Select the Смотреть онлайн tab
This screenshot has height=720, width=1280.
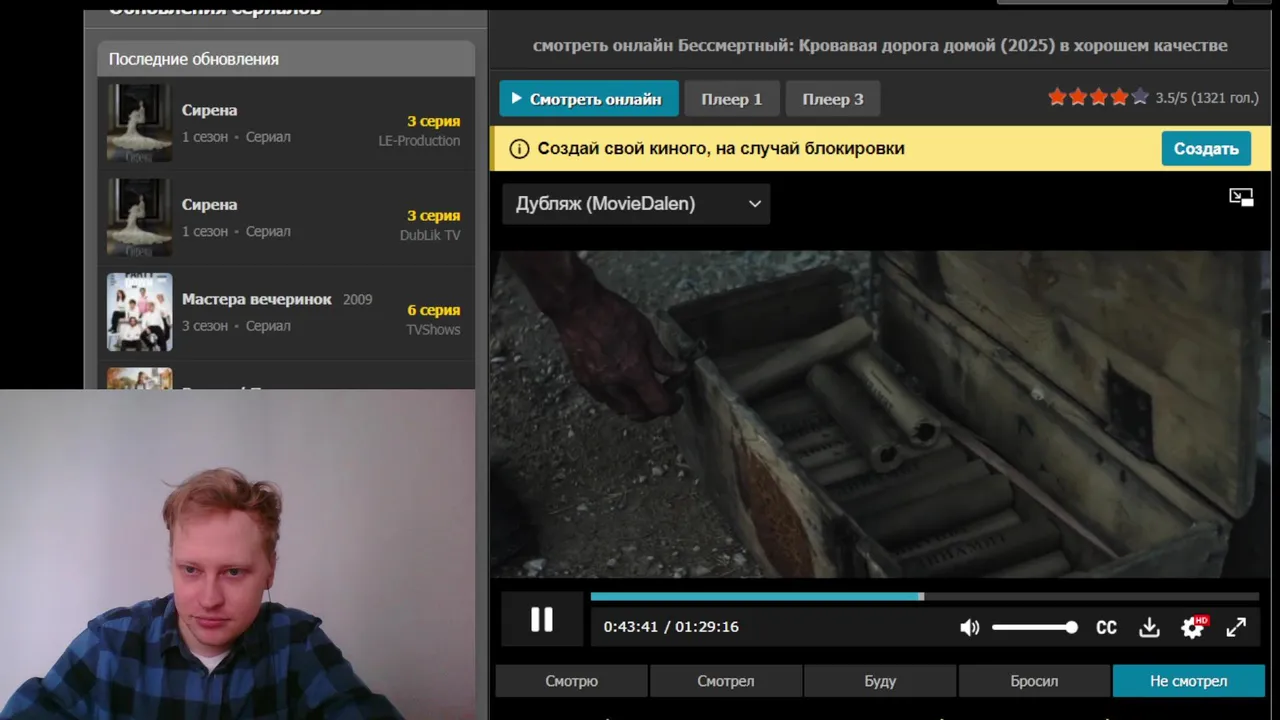589,99
